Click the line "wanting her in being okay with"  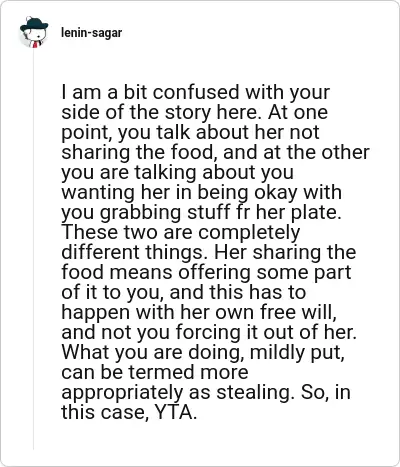pyautogui.click(x=201, y=193)
